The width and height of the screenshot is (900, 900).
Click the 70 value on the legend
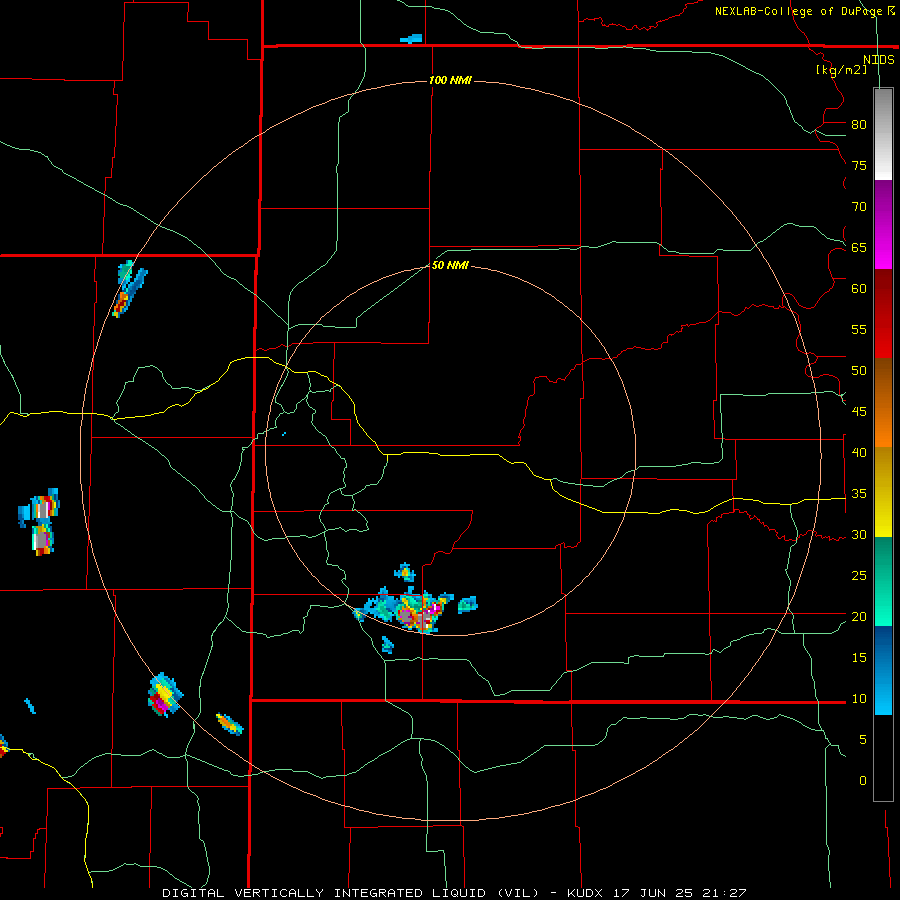click(x=859, y=207)
